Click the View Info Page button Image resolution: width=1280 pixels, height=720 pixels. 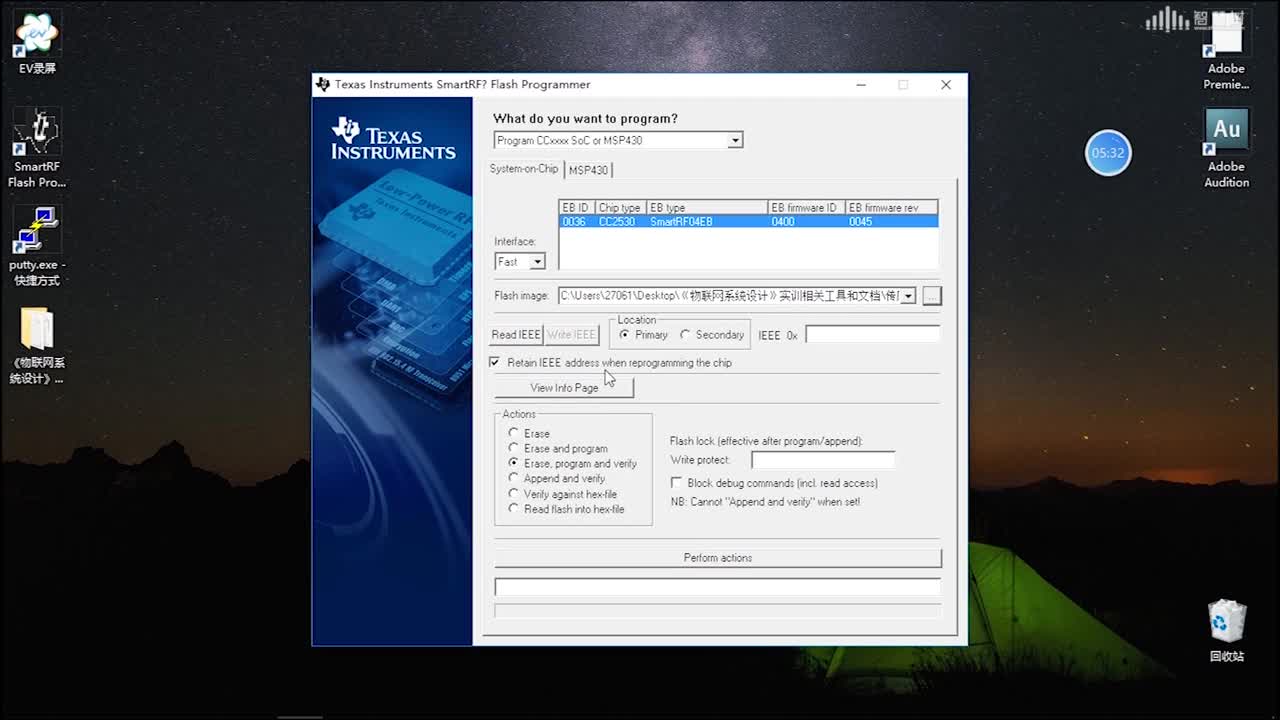(x=564, y=388)
